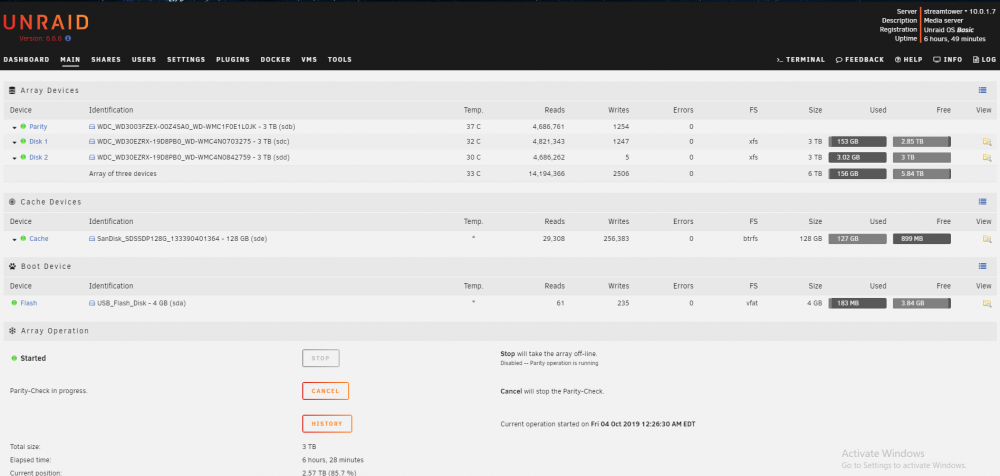Open Cache device dropdown arrow
This screenshot has height=476, width=1000.
[x=15, y=239]
